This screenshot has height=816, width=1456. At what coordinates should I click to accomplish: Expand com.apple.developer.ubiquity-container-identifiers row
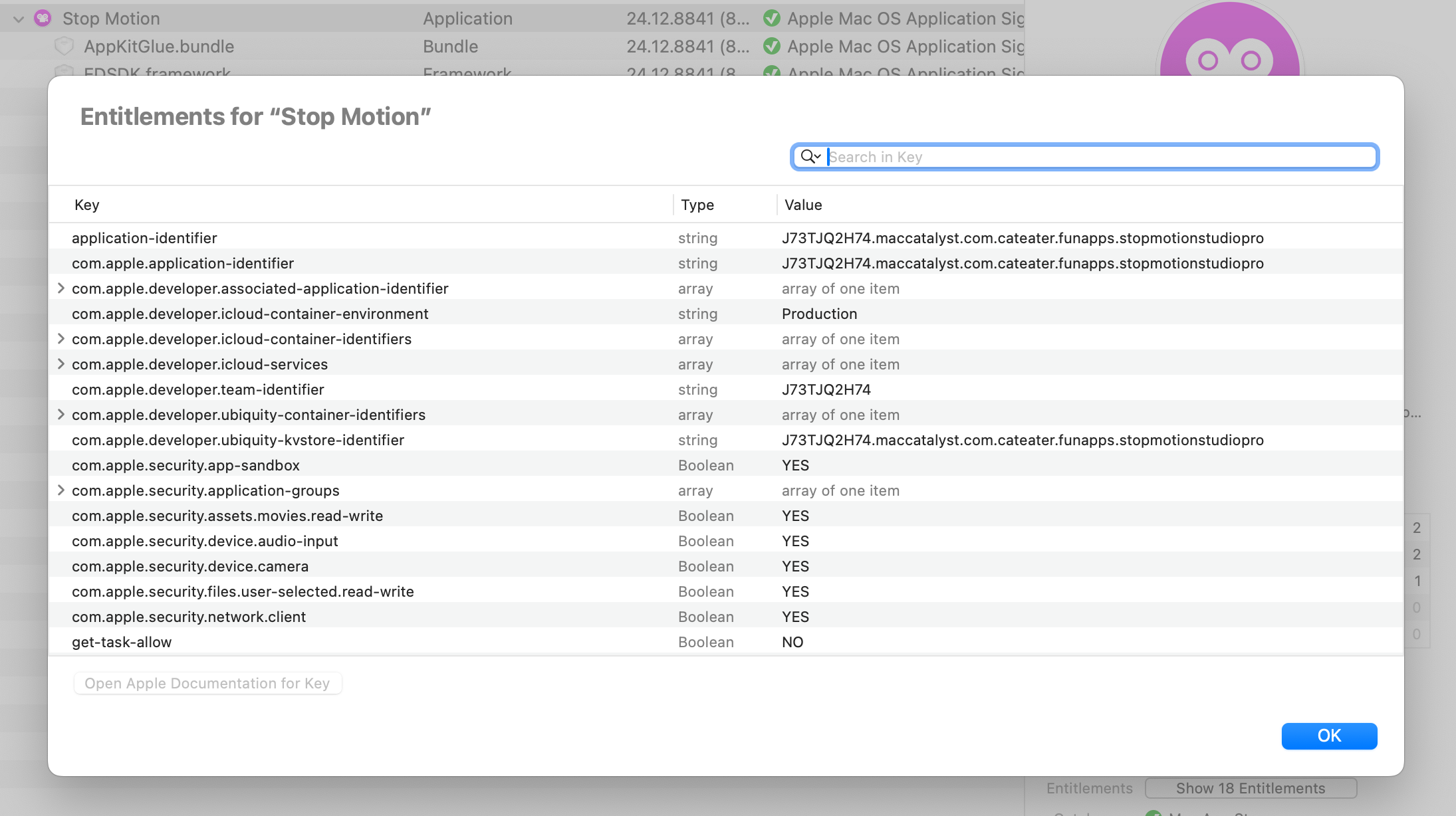coord(61,415)
